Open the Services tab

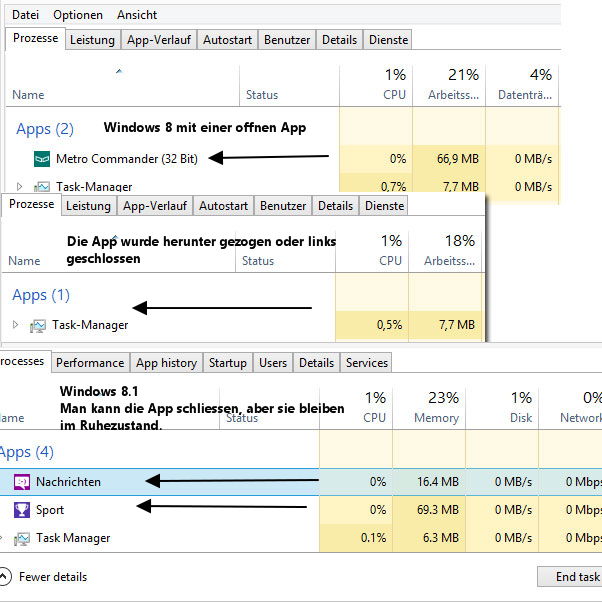(x=367, y=363)
